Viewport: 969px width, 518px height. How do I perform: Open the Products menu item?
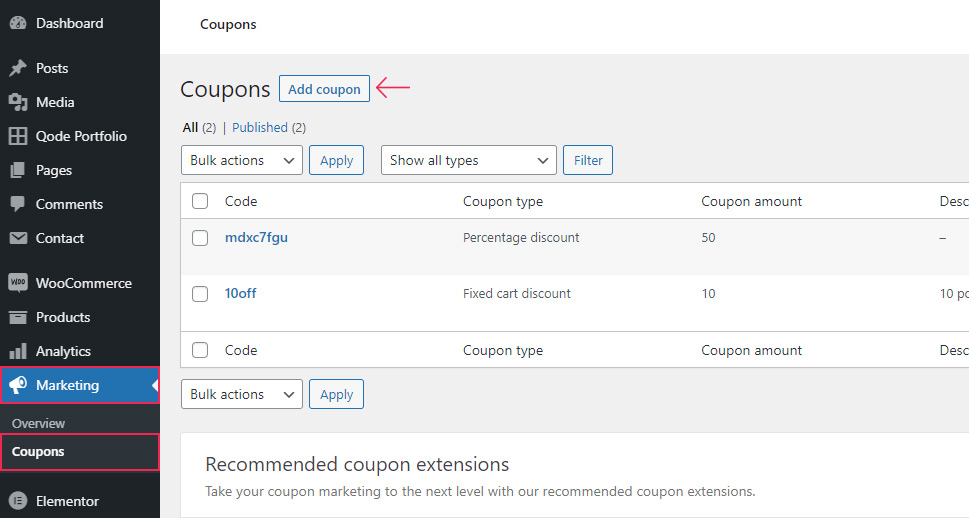(63, 317)
